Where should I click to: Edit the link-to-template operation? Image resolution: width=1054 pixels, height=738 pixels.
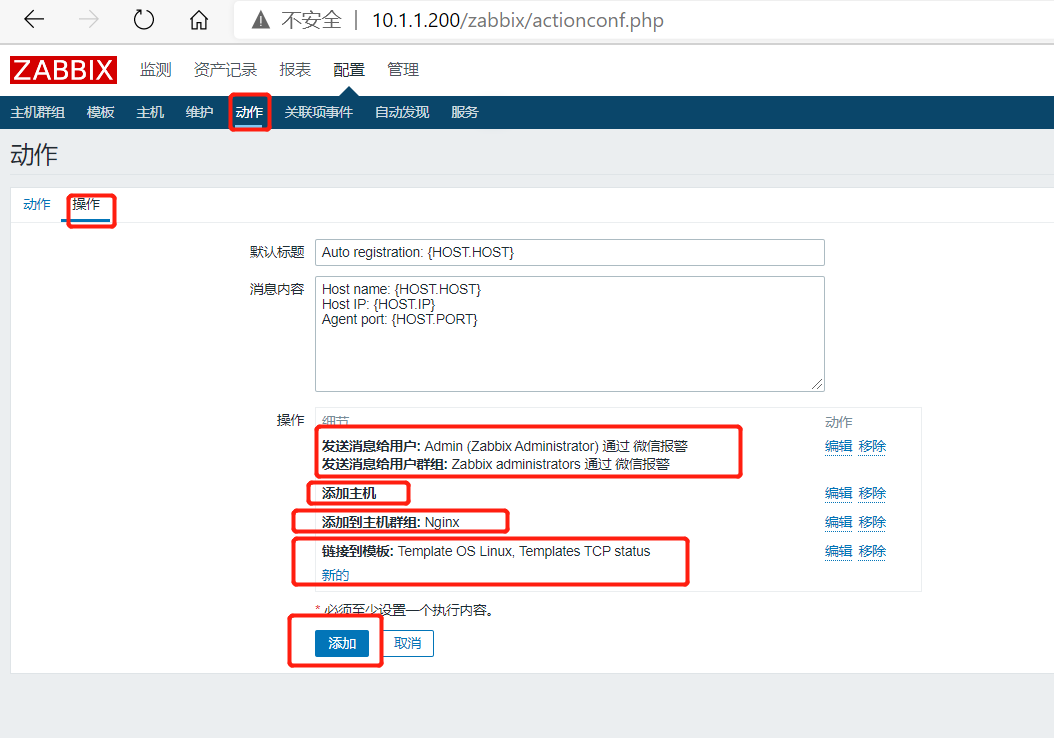pos(838,551)
